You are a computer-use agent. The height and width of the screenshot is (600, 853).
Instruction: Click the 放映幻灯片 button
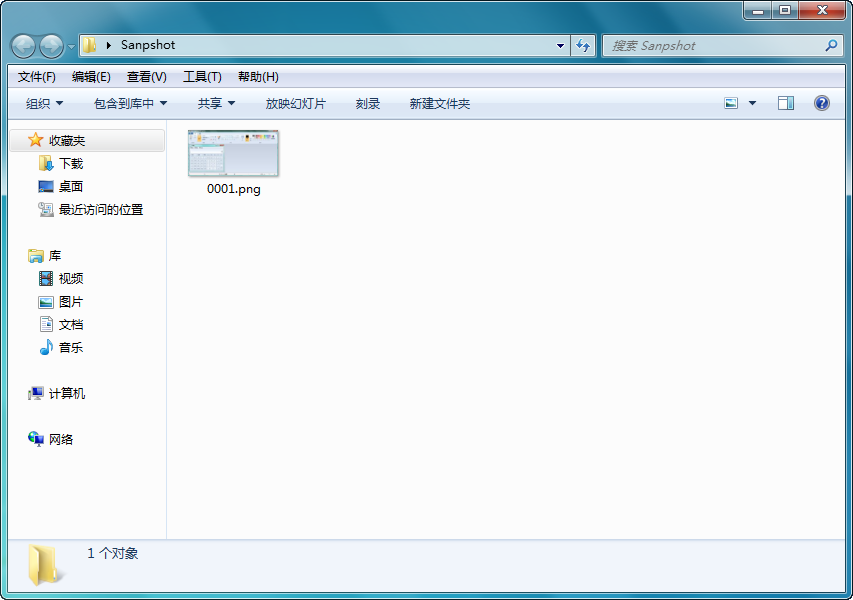295,103
